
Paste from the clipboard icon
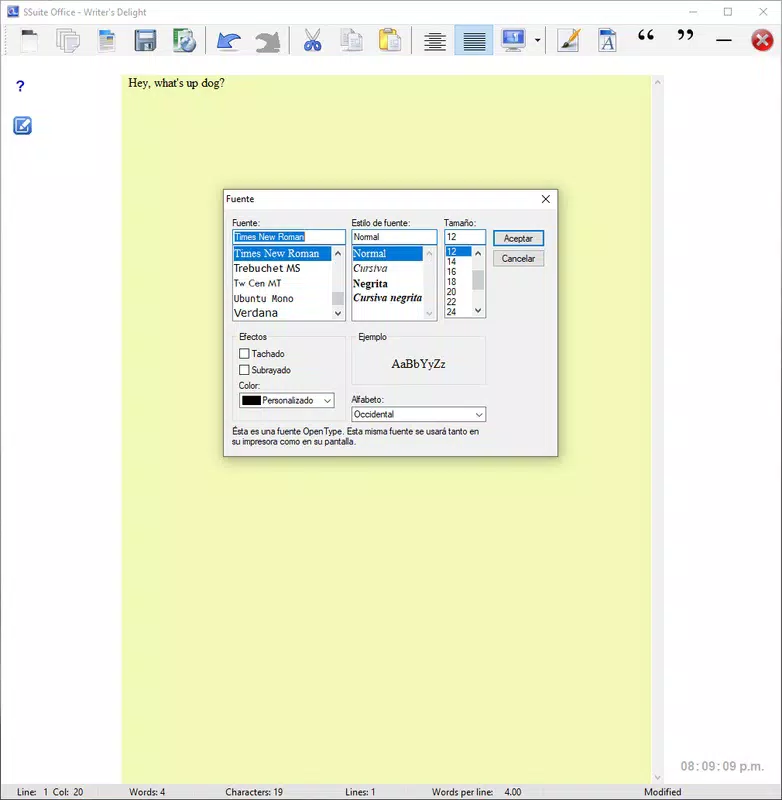[x=390, y=40]
